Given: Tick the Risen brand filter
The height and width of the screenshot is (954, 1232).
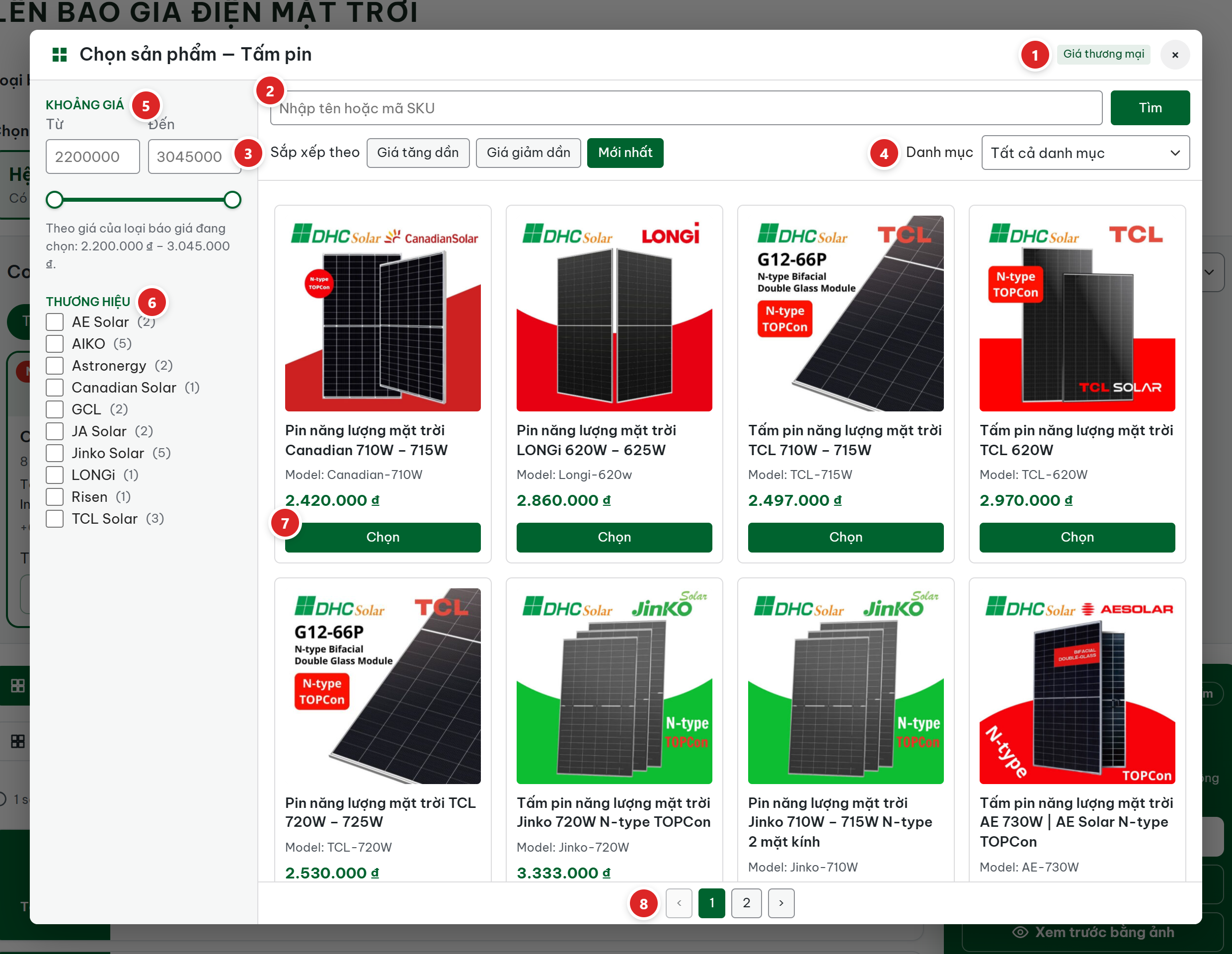Looking at the screenshot, I should point(55,497).
